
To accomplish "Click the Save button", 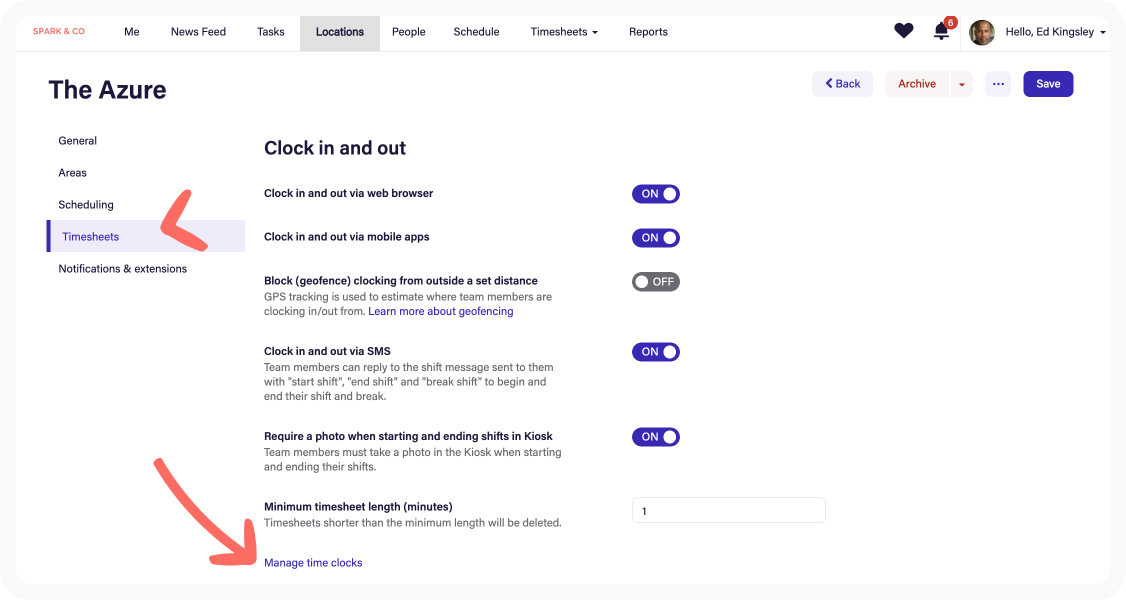I will pos(1048,84).
